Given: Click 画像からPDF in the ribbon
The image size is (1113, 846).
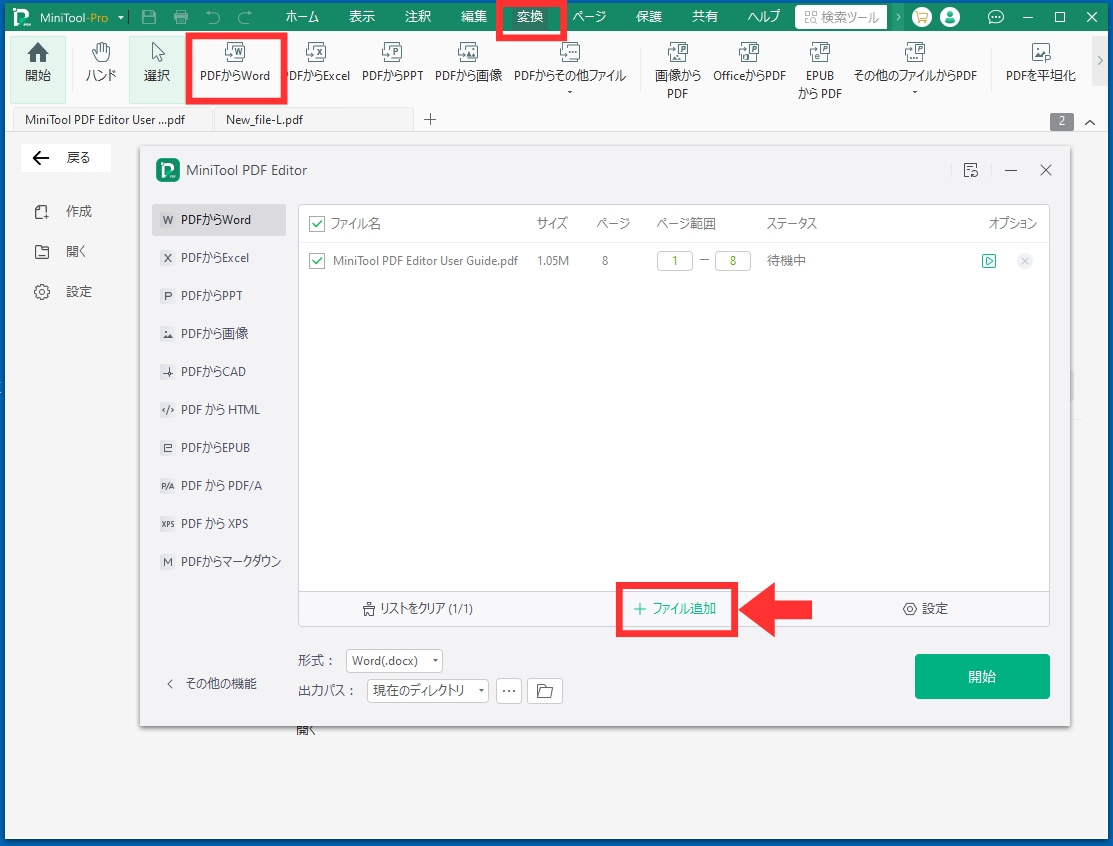Looking at the screenshot, I should 677,70.
